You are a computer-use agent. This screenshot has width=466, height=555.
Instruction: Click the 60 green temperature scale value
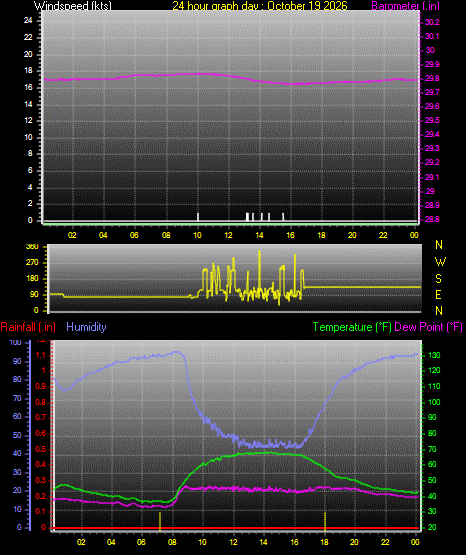tap(432, 464)
